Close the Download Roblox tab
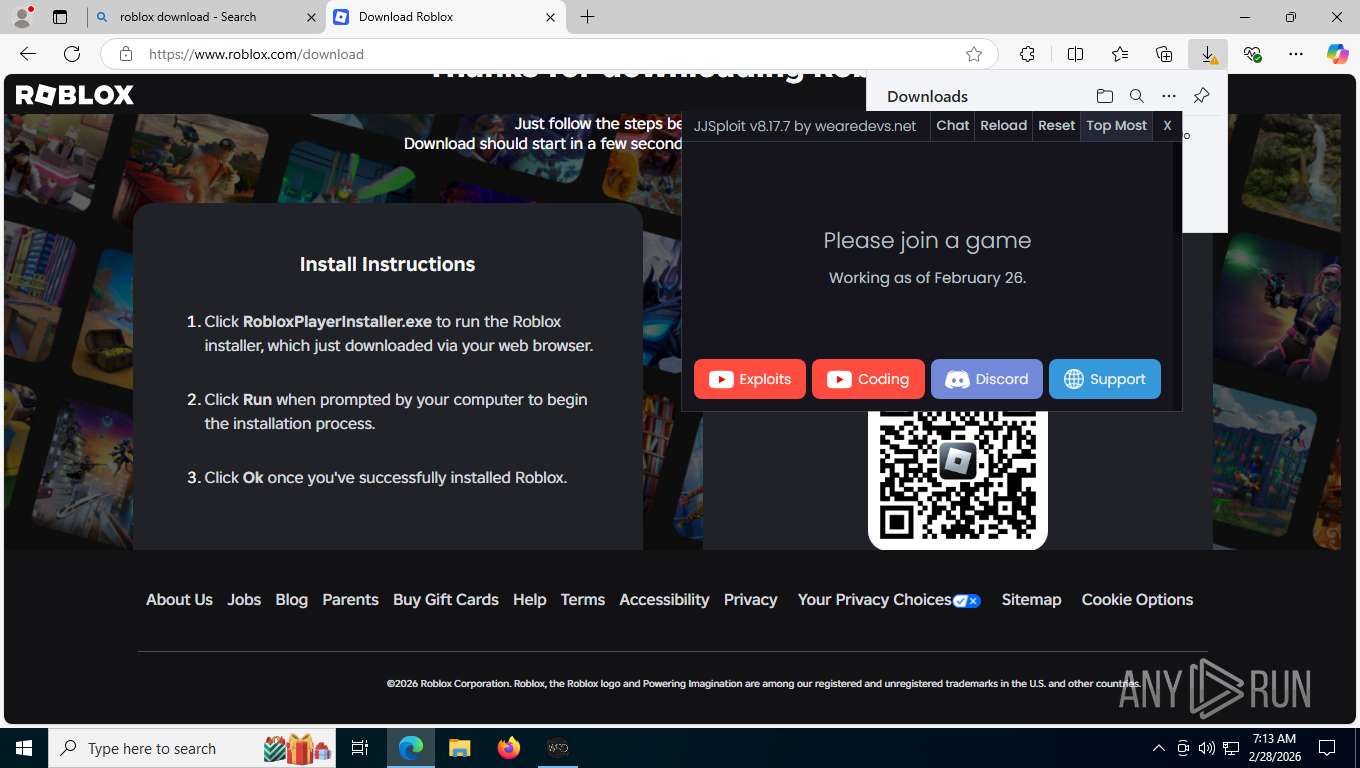 click(x=550, y=17)
